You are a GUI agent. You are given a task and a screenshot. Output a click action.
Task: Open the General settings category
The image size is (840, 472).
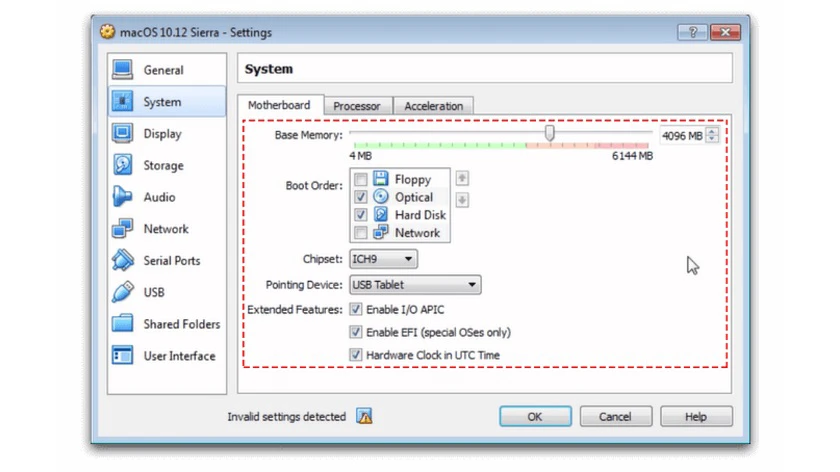pyautogui.click(x=167, y=70)
